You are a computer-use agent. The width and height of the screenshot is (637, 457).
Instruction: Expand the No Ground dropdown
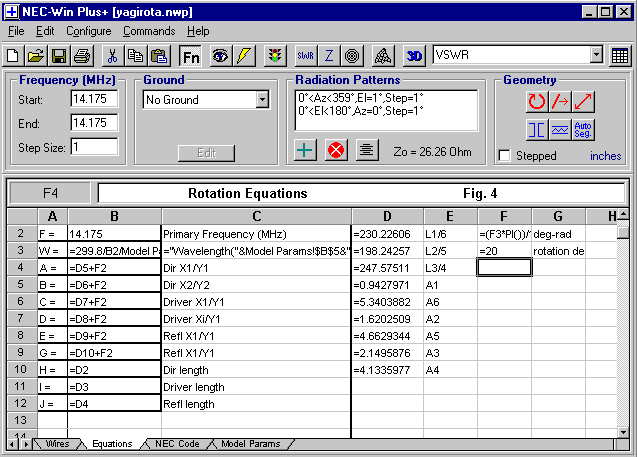262,100
